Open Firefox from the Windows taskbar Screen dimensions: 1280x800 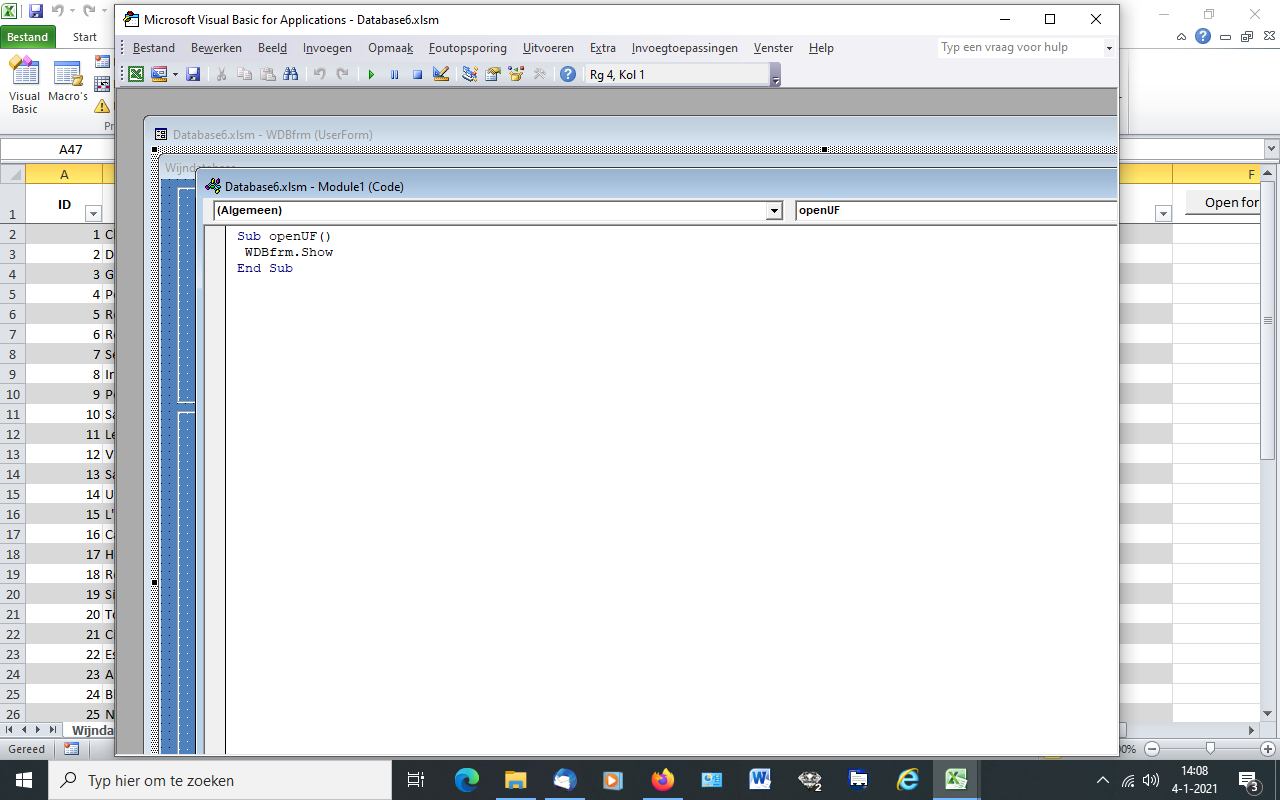click(662, 780)
